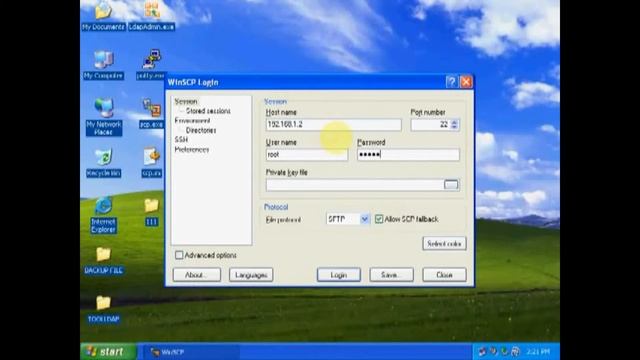Image resolution: width=640 pixels, height=360 pixels.
Task: Open TOOLLDAP folder on desktop
Action: click(x=103, y=309)
